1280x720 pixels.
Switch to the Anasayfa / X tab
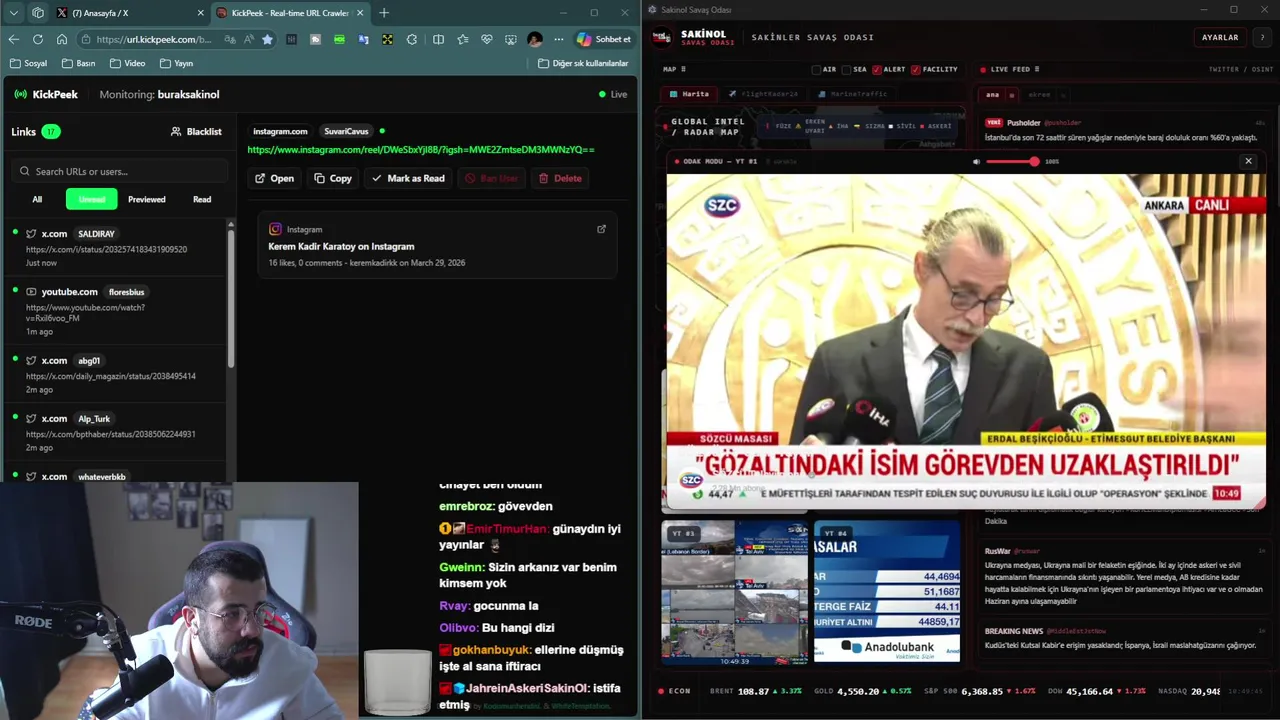(130, 13)
